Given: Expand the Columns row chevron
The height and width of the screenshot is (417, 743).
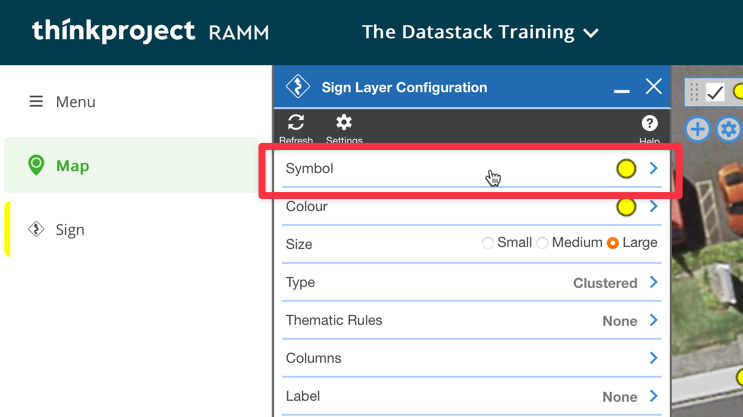Looking at the screenshot, I should coord(654,358).
